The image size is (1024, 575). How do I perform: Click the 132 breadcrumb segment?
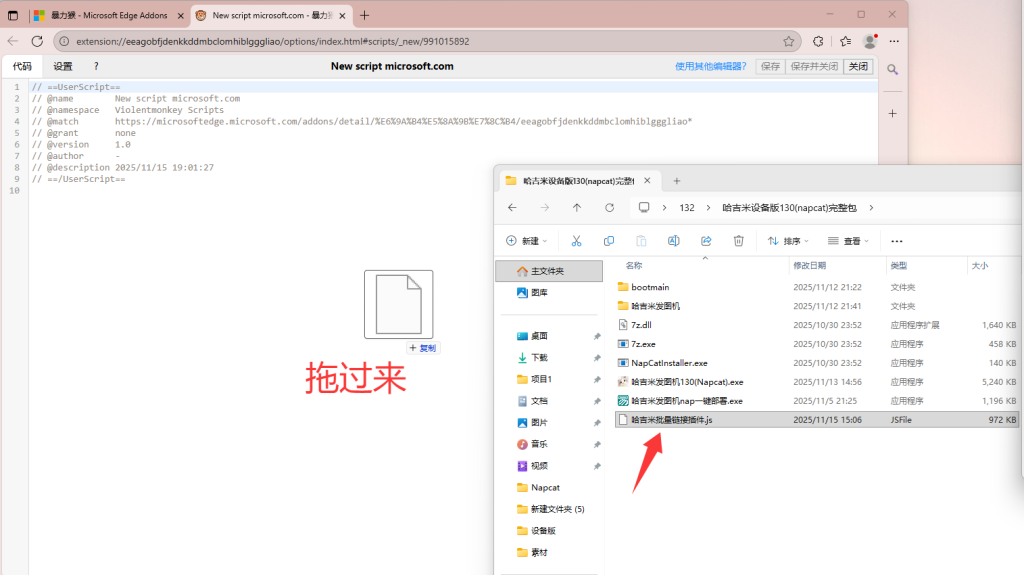point(686,208)
